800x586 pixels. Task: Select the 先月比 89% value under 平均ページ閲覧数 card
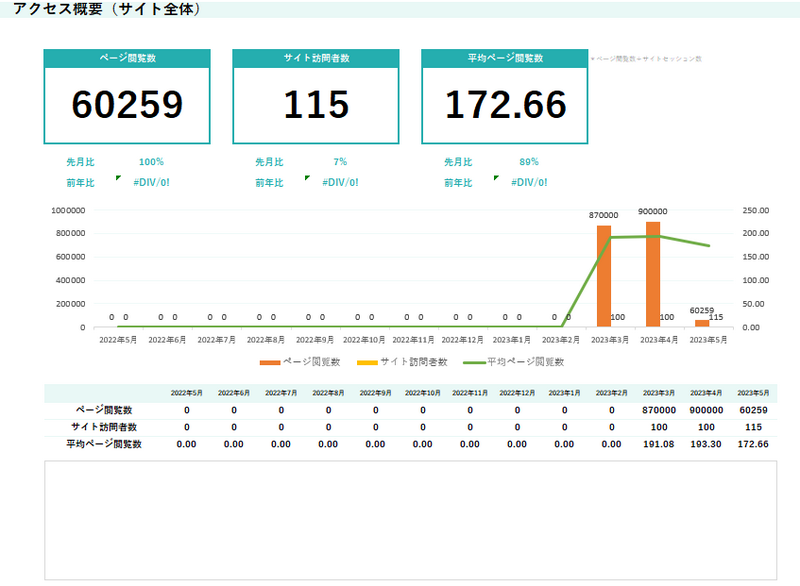tap(529, 161)
